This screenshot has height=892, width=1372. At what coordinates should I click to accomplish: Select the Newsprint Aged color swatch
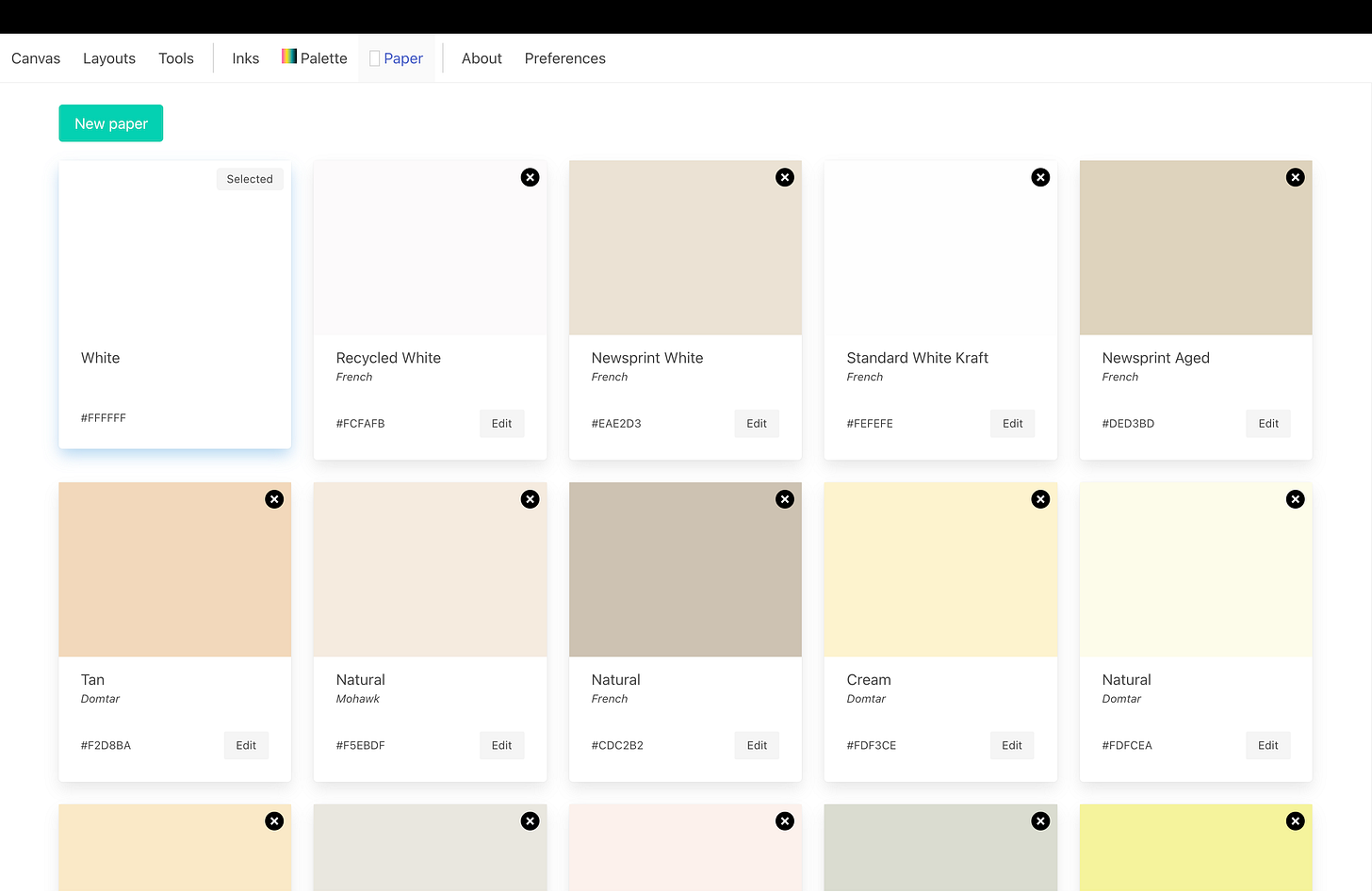click(x=1196, y=248)
